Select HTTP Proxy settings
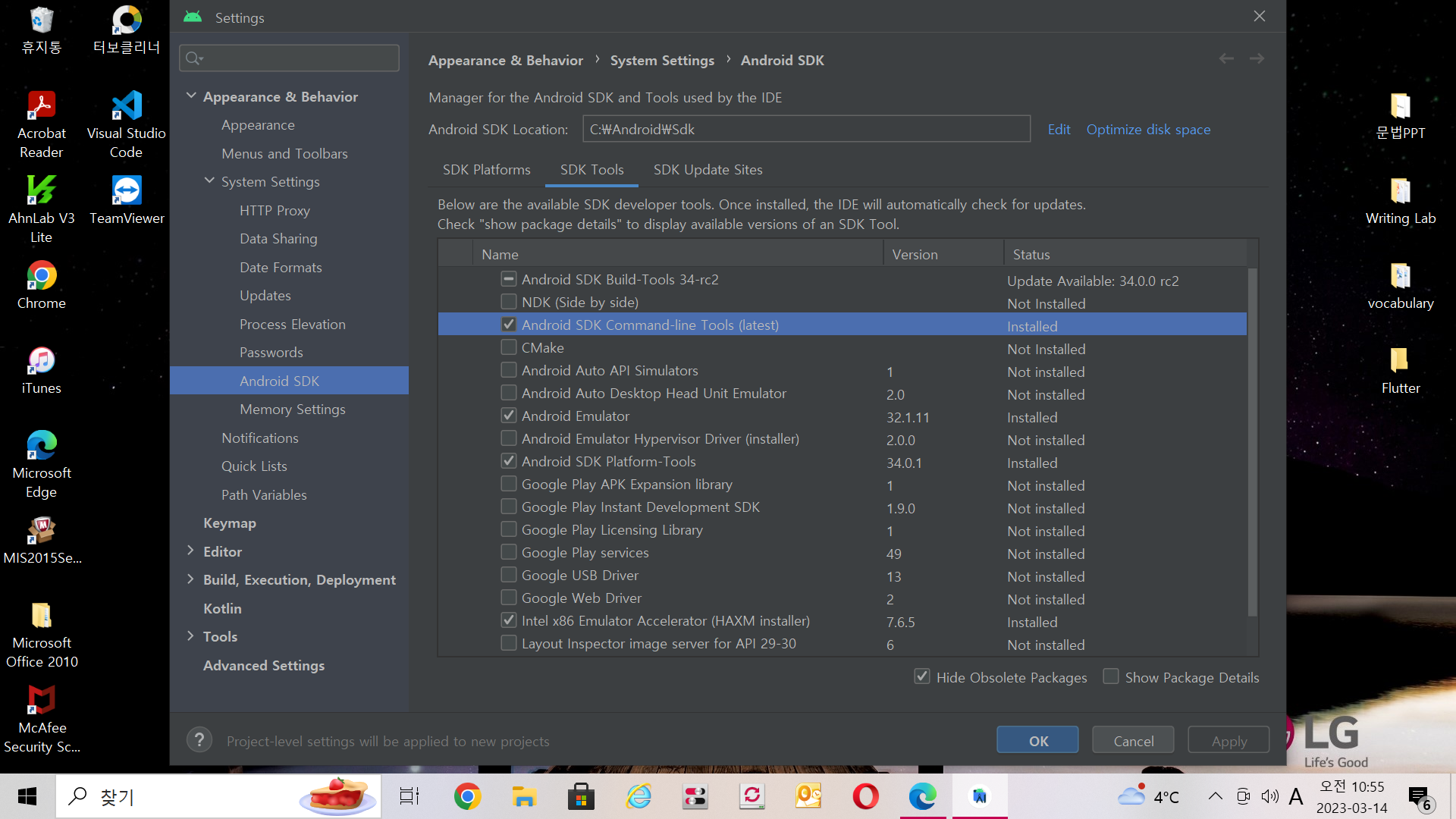Image resolution: width=1456 pixels, height=819 pixels. [275, 211]
